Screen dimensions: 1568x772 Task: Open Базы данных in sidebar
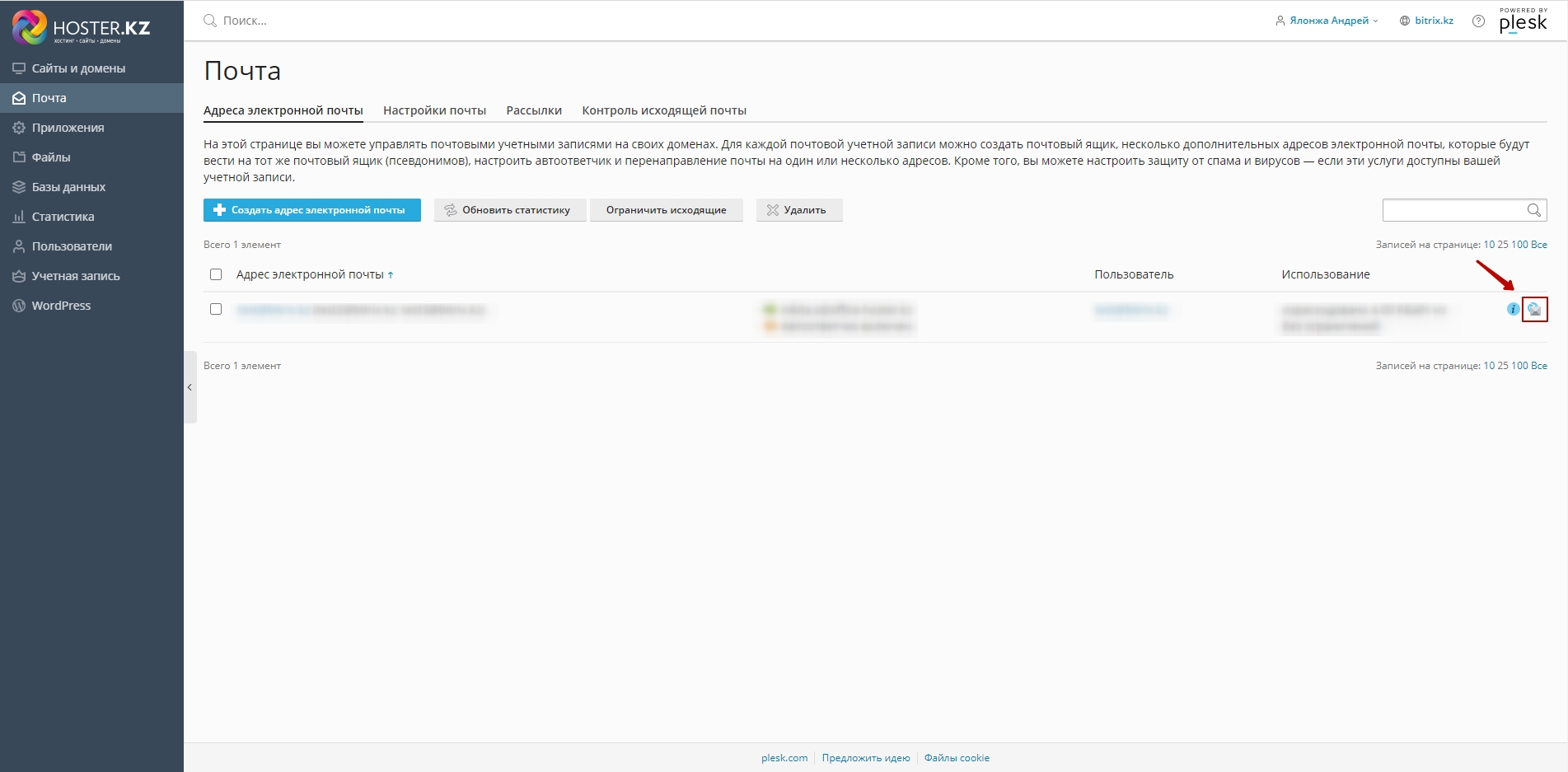[x=91, y=187]
